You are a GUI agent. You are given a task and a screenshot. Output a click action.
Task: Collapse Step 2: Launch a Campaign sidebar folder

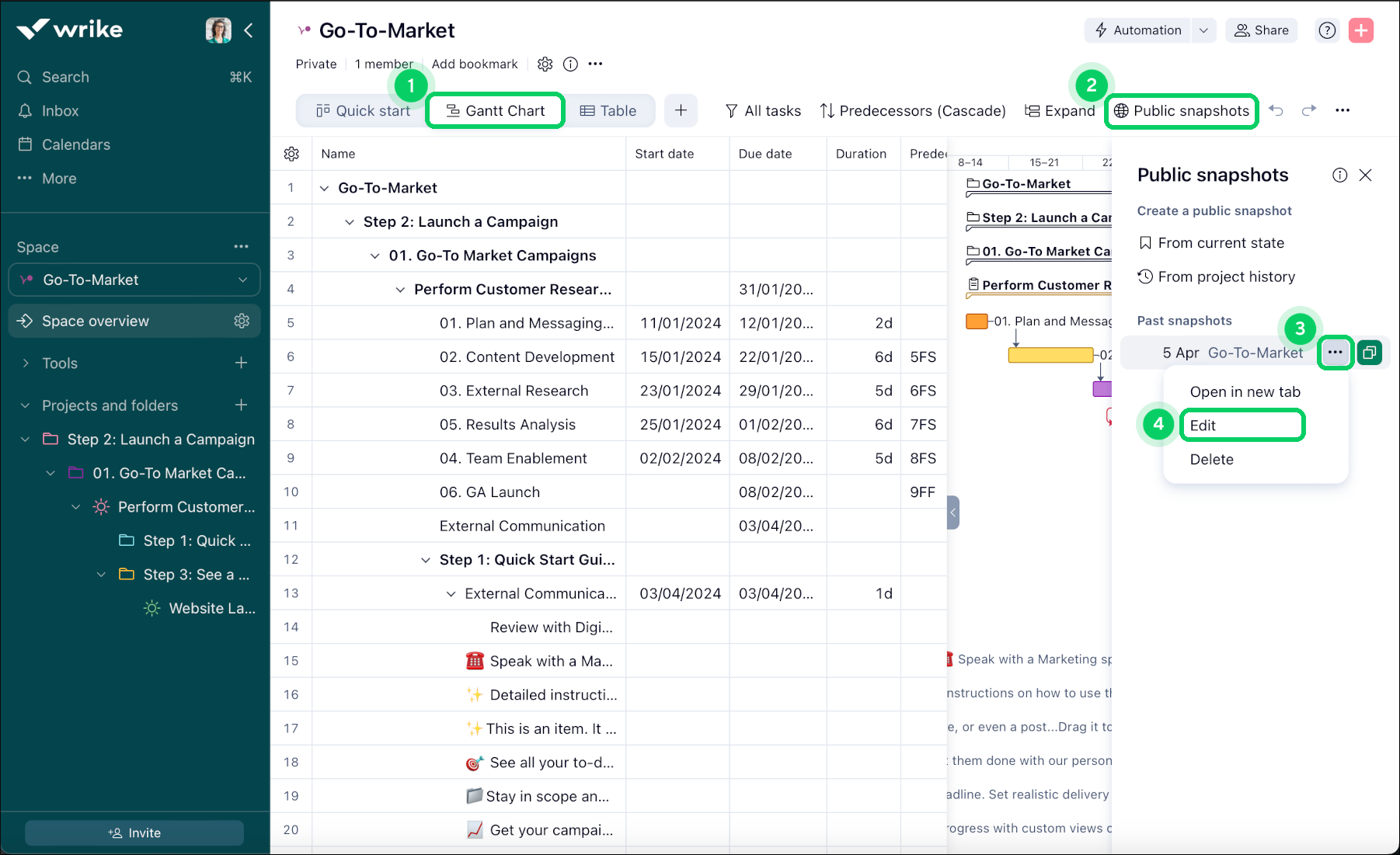(x=26, y=439)
